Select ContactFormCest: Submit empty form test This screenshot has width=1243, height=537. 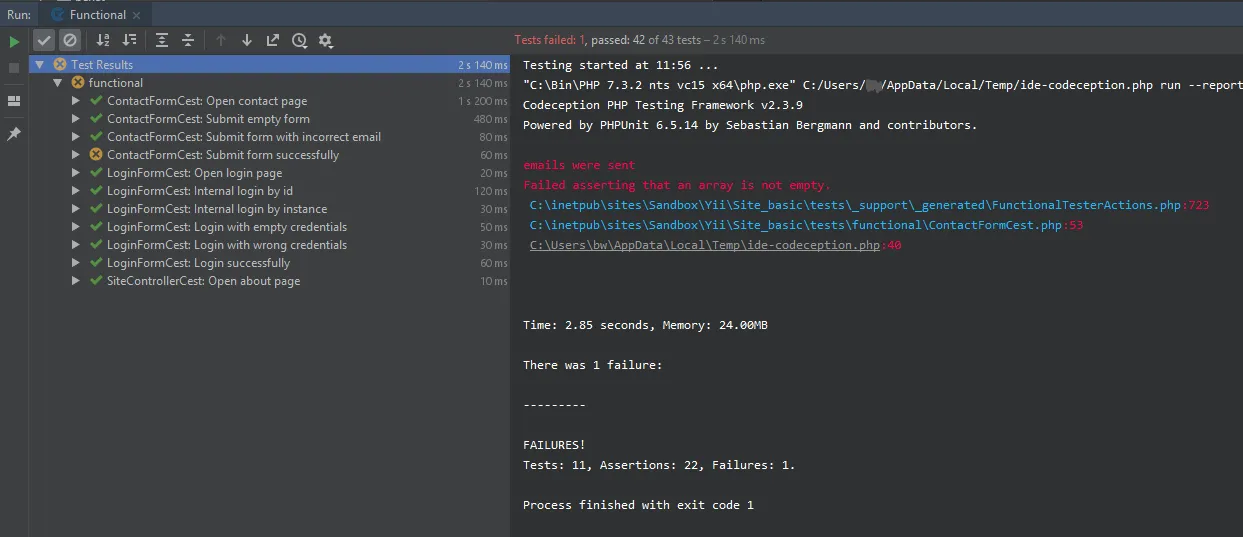[270, 119]
